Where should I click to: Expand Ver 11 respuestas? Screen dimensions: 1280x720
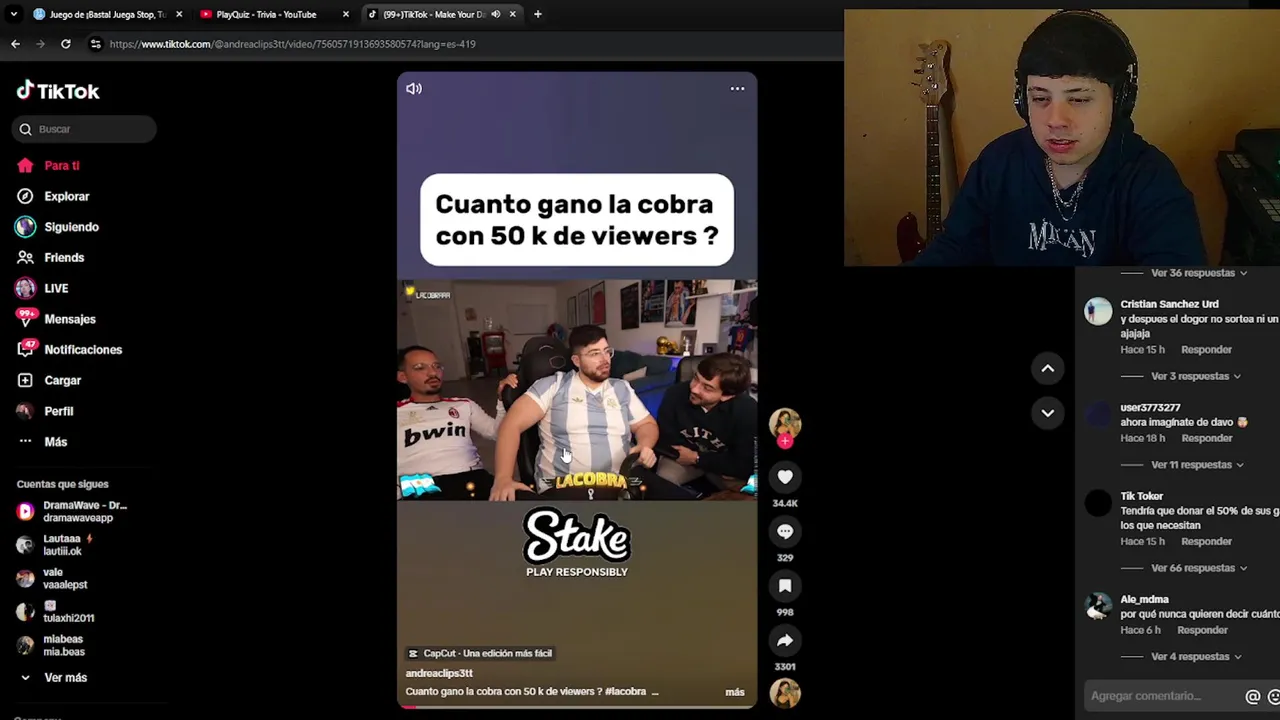[1197, 465]
